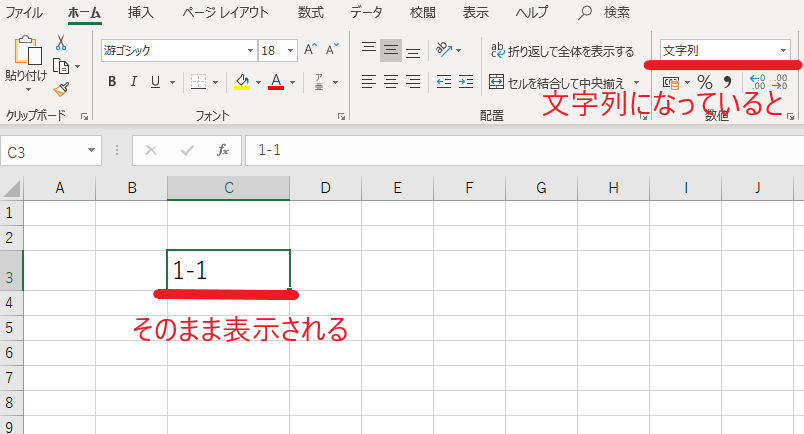The height and width of the screenshot is (434, 804).
Task: Decrease decimal places
Action: pyautogui.click(x=779, y=82)
